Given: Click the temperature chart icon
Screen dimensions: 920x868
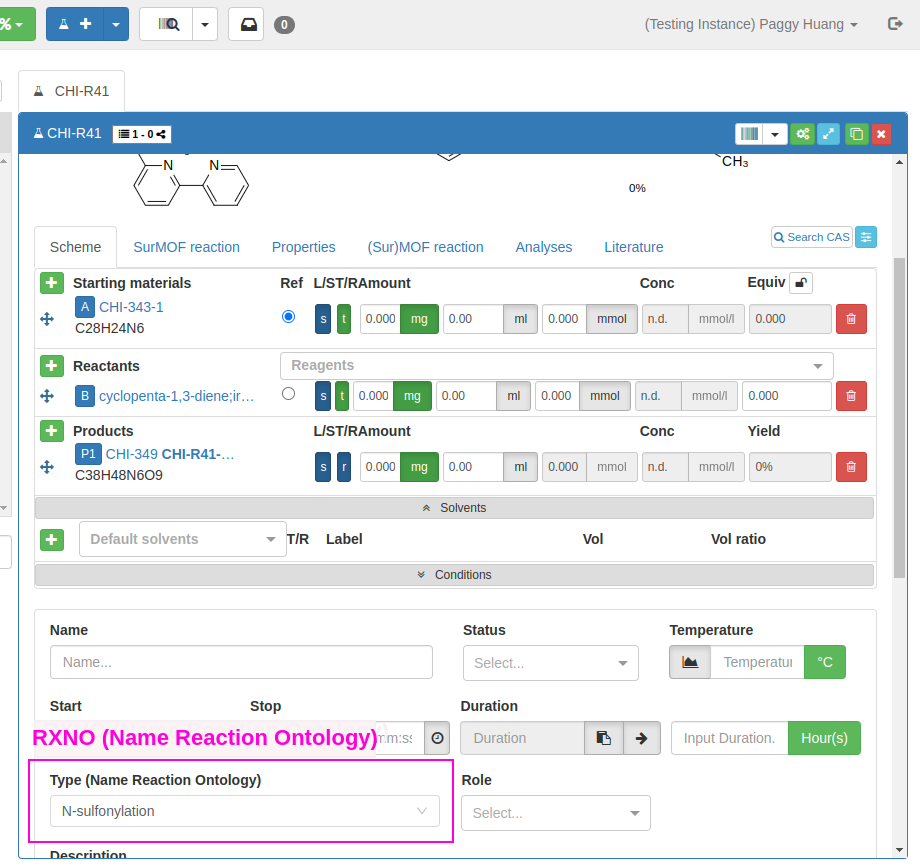Looking at the screenshot, I should click(x=690, y=662).
